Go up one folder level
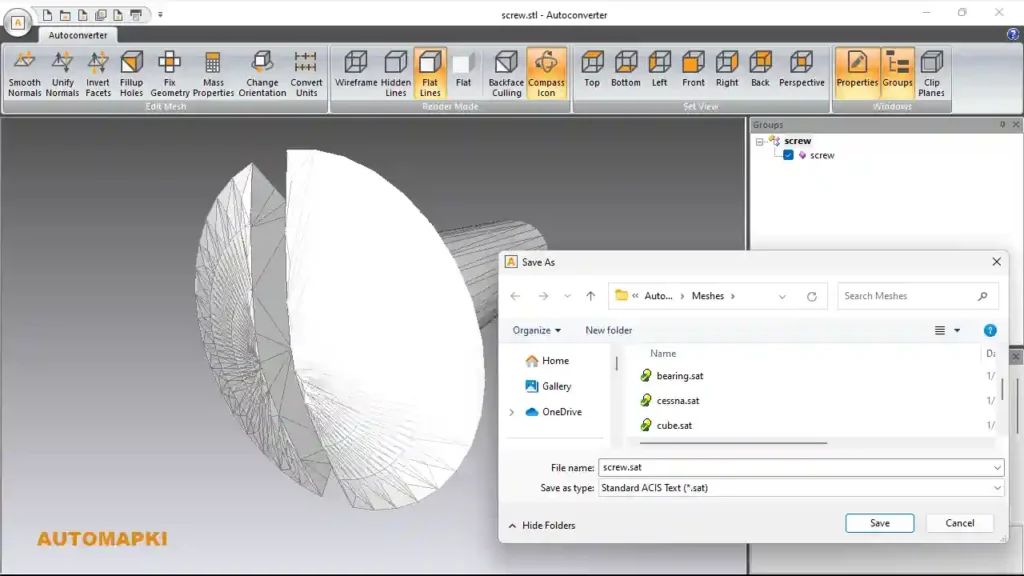Image resolution: width=1024 pixels, height=576 pixels. pyautogui.click(x=590, y=296)
